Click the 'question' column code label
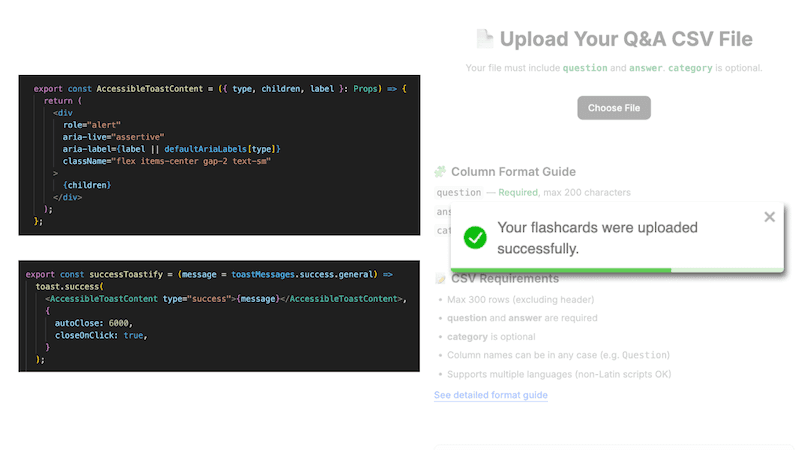800x450 pixels. coord(459,192)
